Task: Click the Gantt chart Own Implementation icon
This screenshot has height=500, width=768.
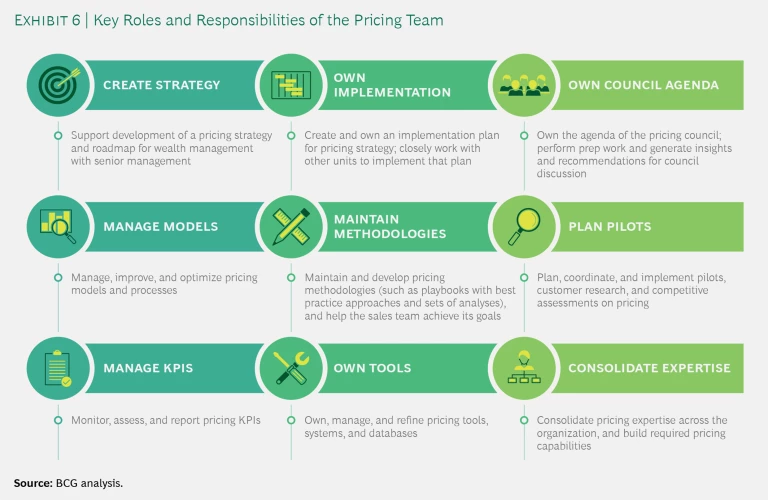Action: (x=289, y=85)
